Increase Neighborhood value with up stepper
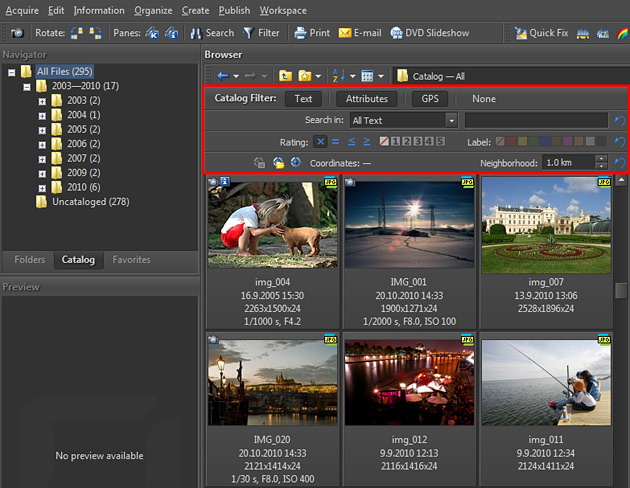The height and width of the screenshot is (488, 630). [x=601, y=159]
